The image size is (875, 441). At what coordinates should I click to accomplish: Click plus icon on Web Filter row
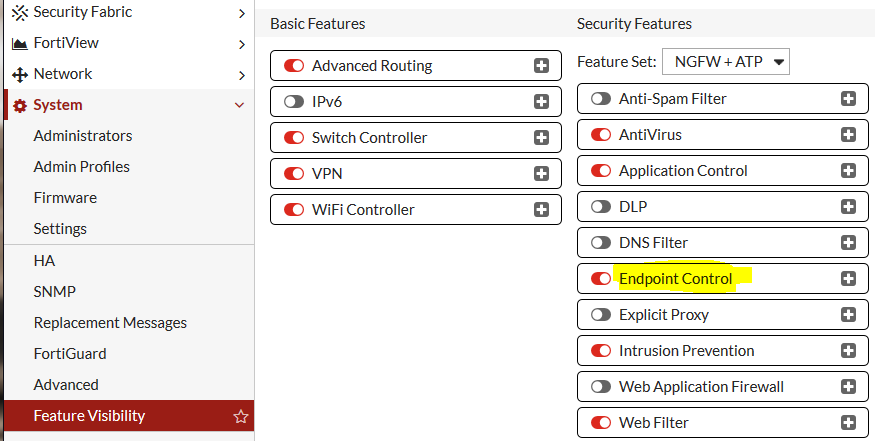click(x=848, y=423)
